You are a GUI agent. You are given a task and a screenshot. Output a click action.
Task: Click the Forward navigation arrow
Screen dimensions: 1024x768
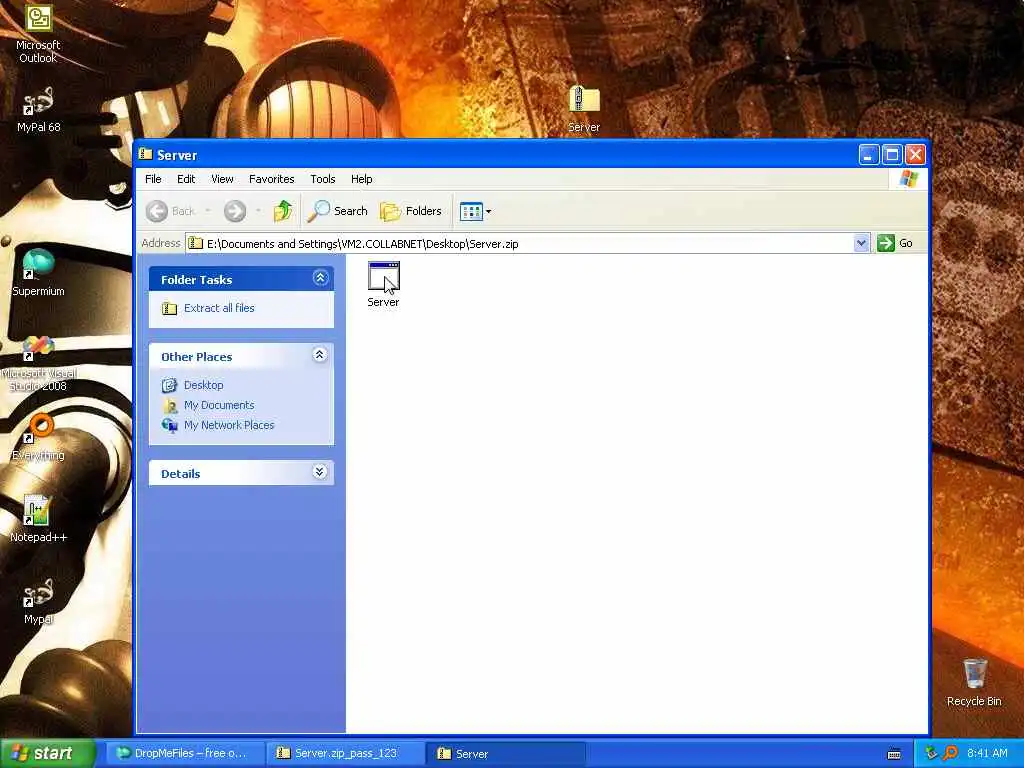click(x=235, y=211)
